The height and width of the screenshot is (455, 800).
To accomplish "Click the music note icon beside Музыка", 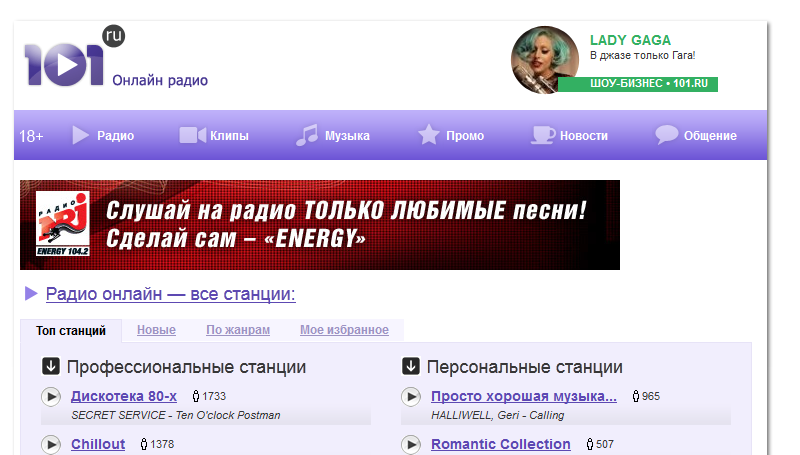I will [x=307, y=135].
